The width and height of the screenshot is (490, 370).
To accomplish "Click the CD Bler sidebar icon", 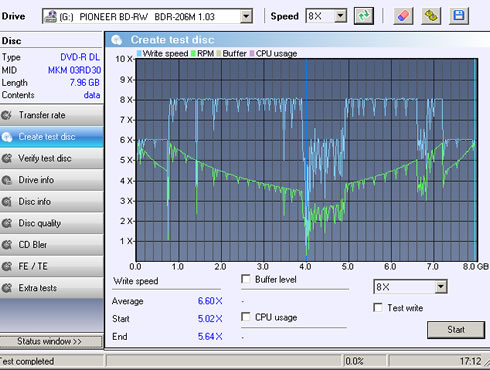I will [x=6, y=245].
